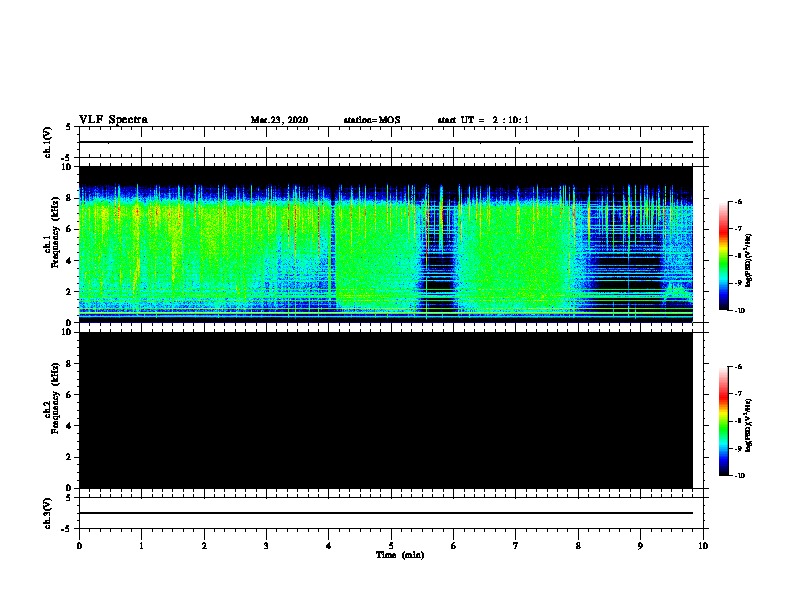792x612 pixels.
Task: Click the upper colorbar's log PSD label
Action: tap(748, 260)
